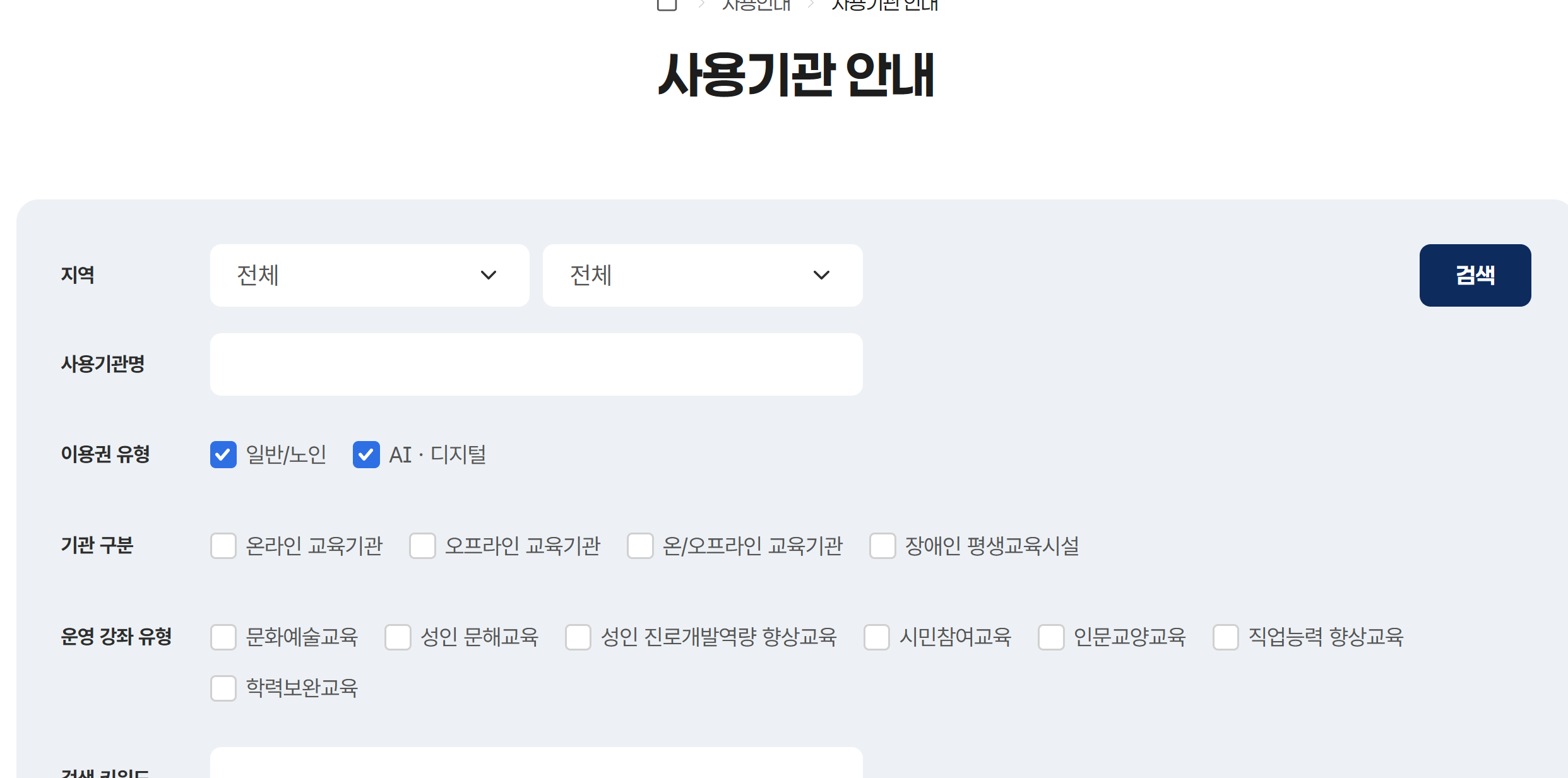Viewport: 1568px width, 778px height.
Task: Check the 온라인 교육기관 checkbox
Action: (x=223, y=546)
